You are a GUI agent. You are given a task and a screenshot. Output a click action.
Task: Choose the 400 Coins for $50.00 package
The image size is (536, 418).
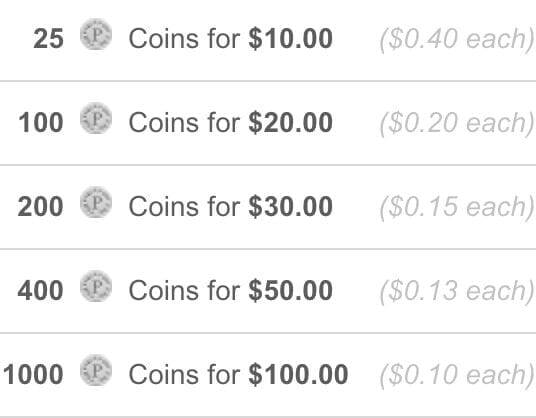click(268, 291)
